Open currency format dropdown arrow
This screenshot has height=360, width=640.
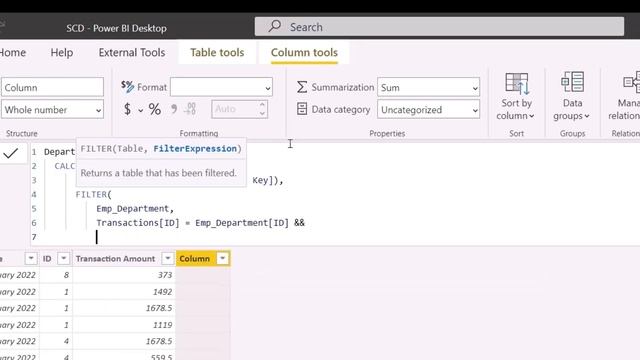point(140,110)
